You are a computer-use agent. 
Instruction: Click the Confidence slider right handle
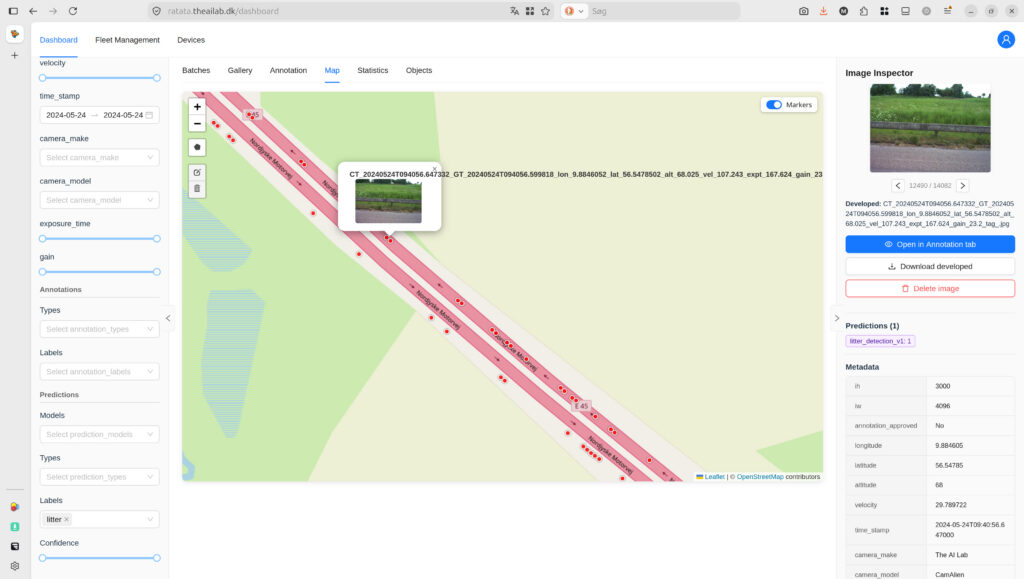click(x=157, y=557)
